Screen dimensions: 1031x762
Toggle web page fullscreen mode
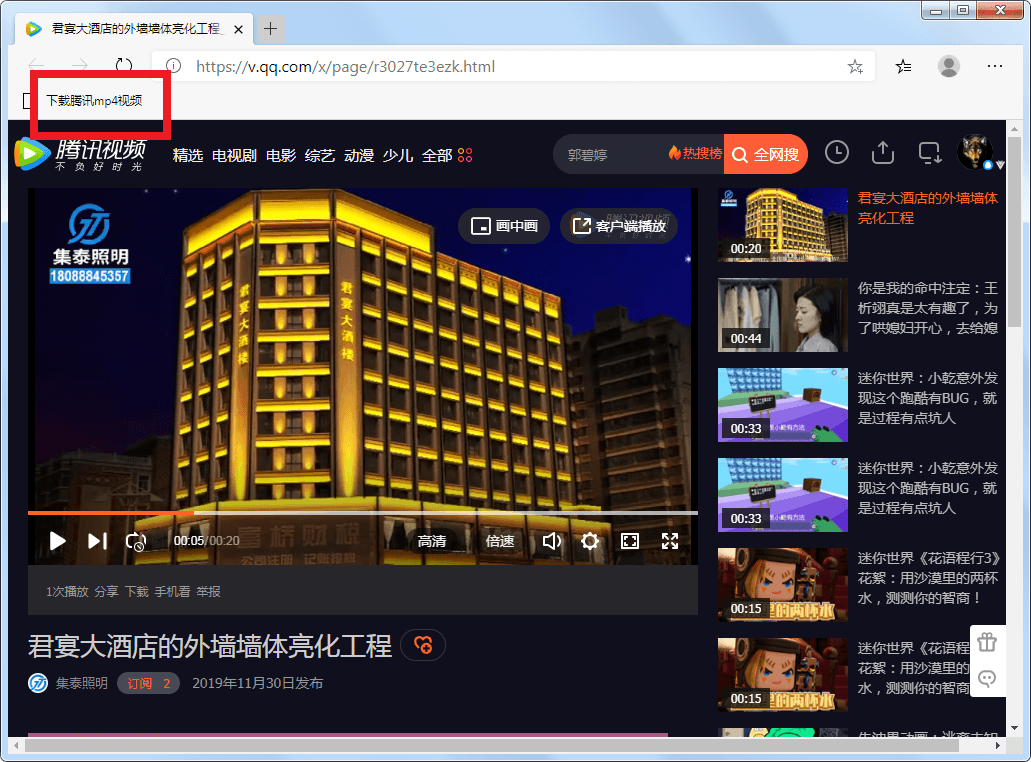[x=630, y=541]
